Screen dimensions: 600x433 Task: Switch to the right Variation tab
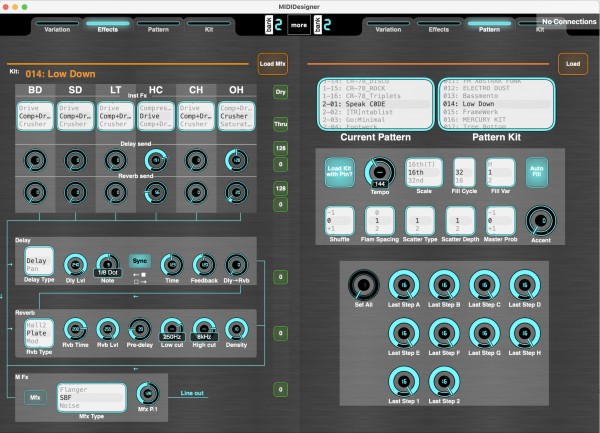point(388,27)
